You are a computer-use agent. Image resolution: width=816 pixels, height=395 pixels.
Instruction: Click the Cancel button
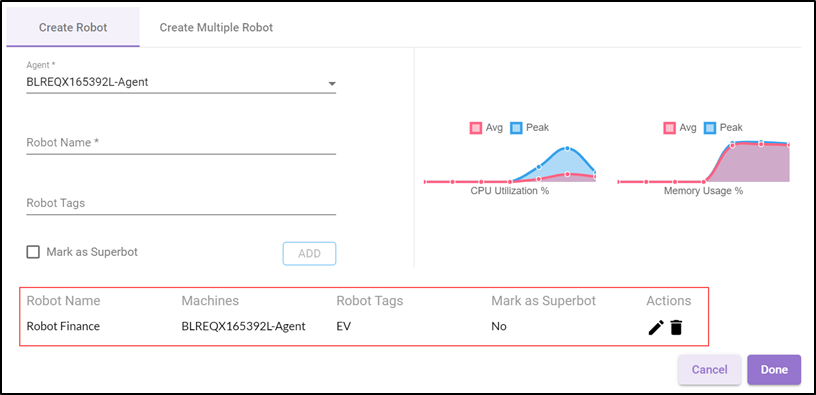[x=709, y=369]
